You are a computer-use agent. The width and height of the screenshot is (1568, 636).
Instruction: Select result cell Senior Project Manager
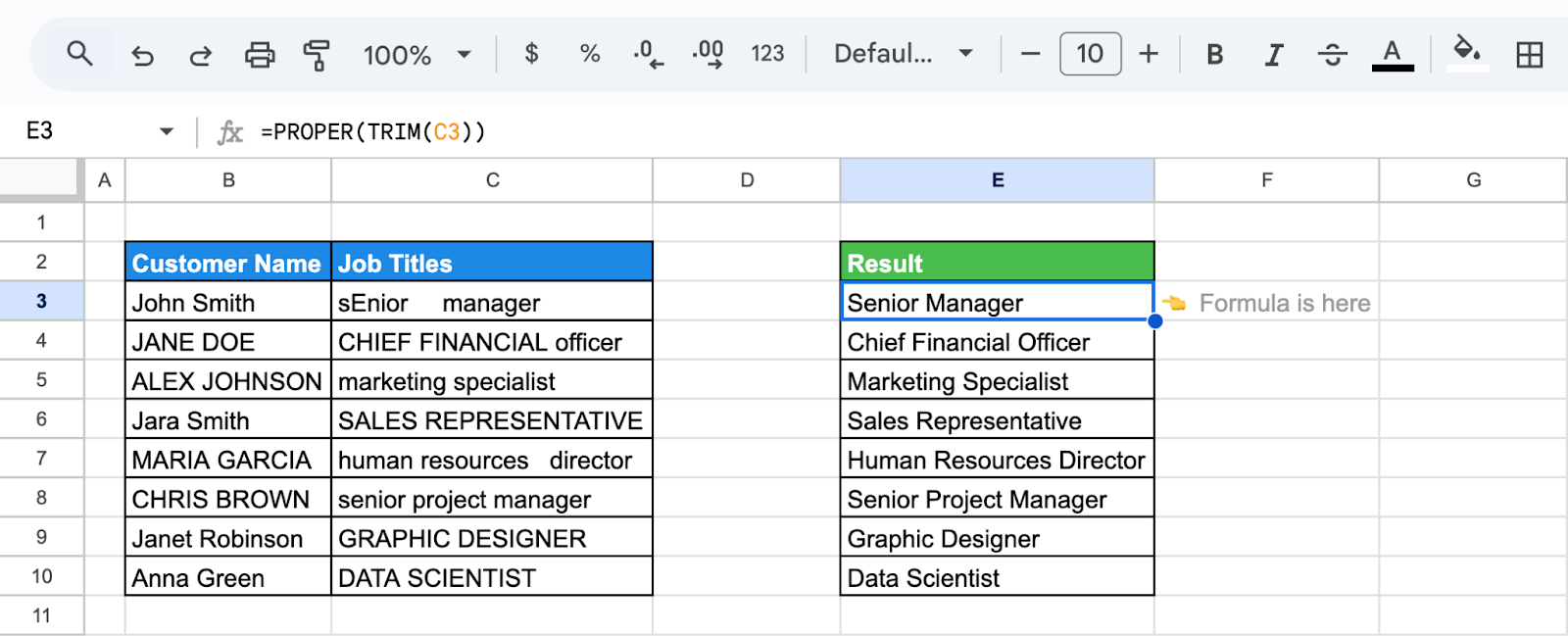pos(998,499)
